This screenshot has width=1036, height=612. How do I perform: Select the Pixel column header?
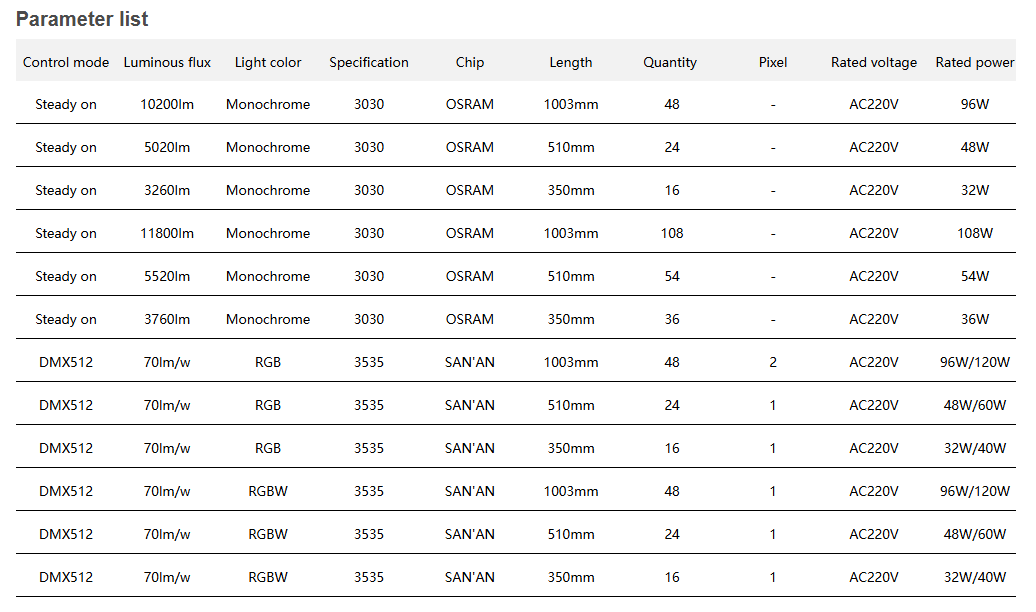[x=773, y=62]
